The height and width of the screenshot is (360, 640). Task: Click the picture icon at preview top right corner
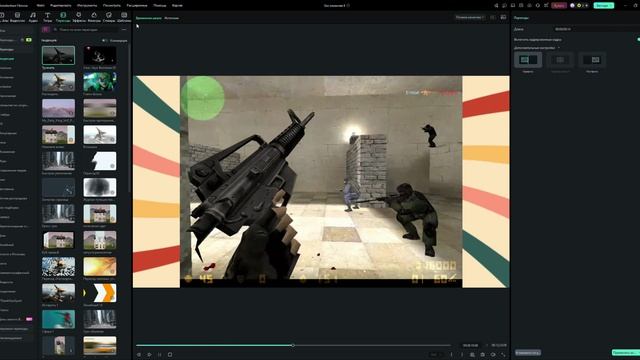[x=503, y=17]
